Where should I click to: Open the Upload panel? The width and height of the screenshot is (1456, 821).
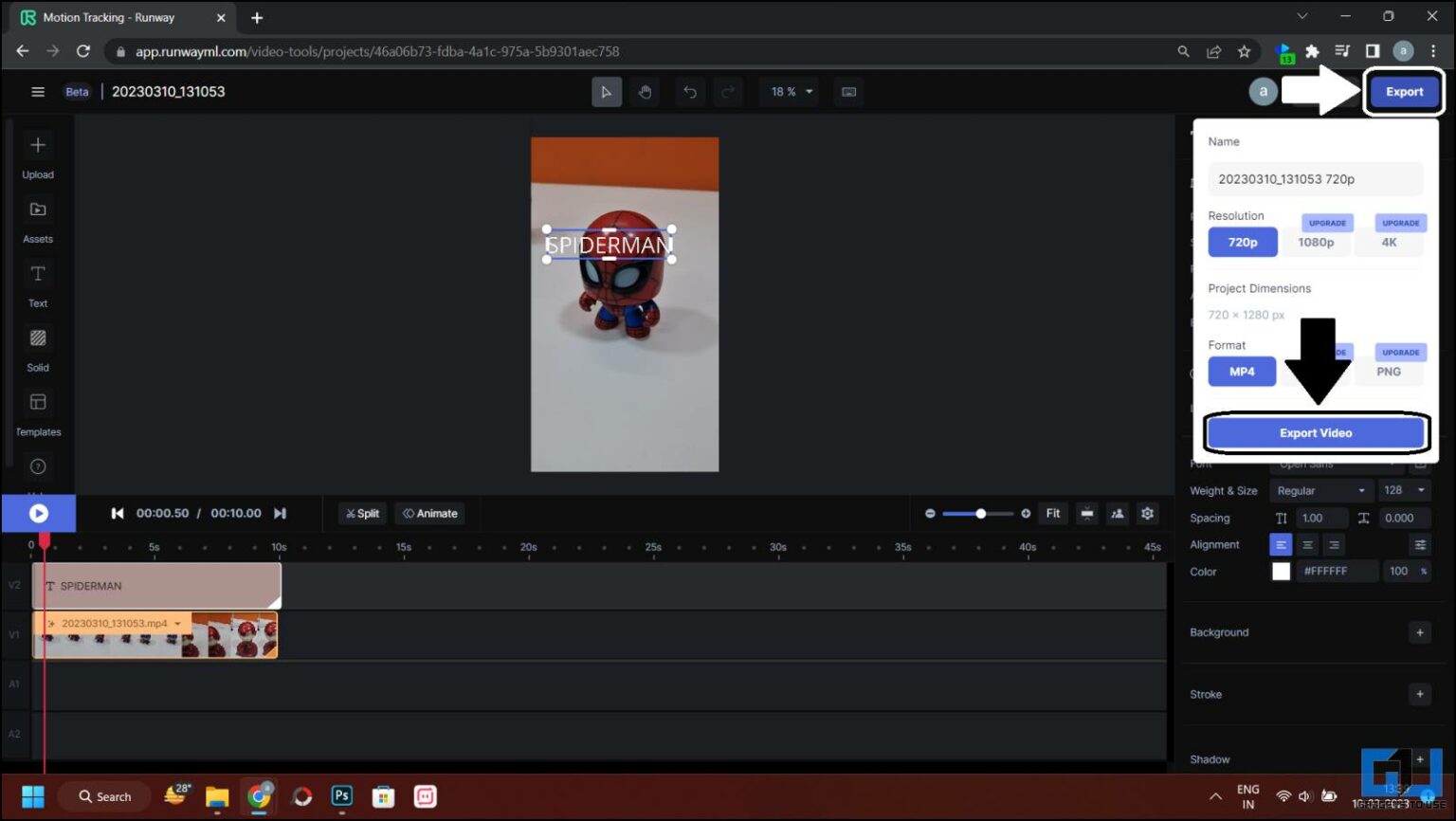click(x=38, y=155)
